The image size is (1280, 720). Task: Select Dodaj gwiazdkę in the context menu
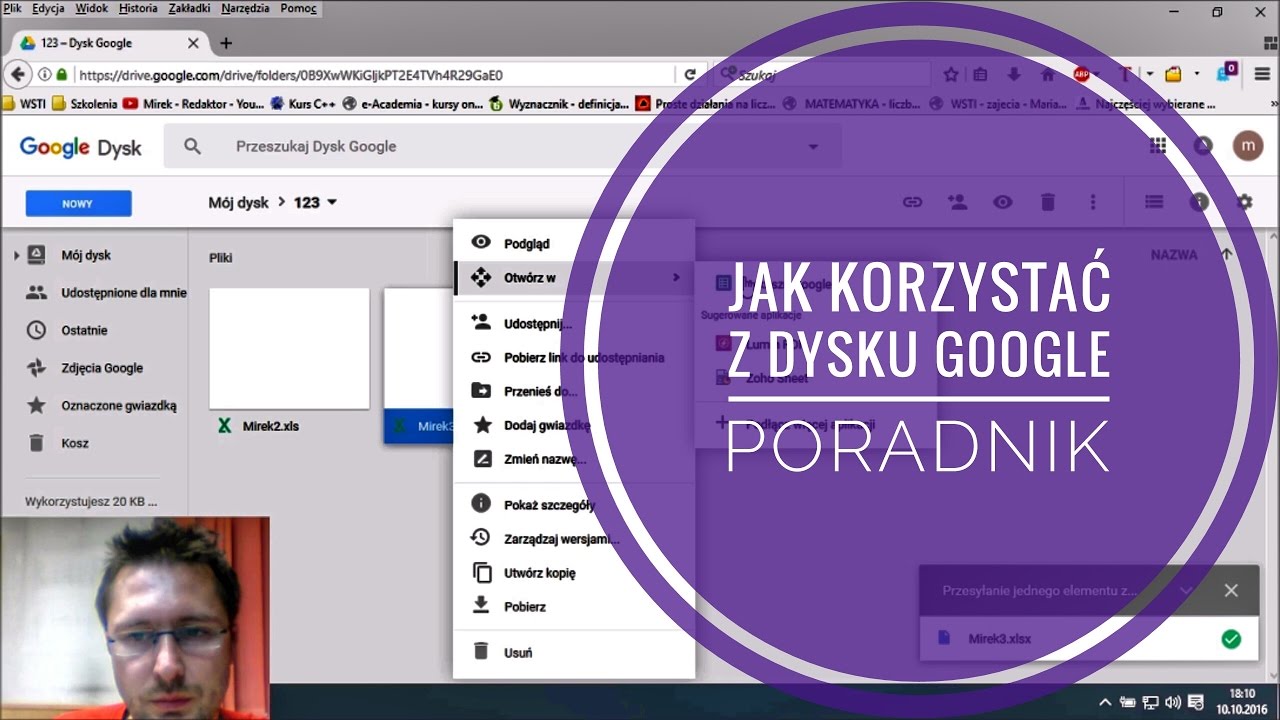[573, 425]
